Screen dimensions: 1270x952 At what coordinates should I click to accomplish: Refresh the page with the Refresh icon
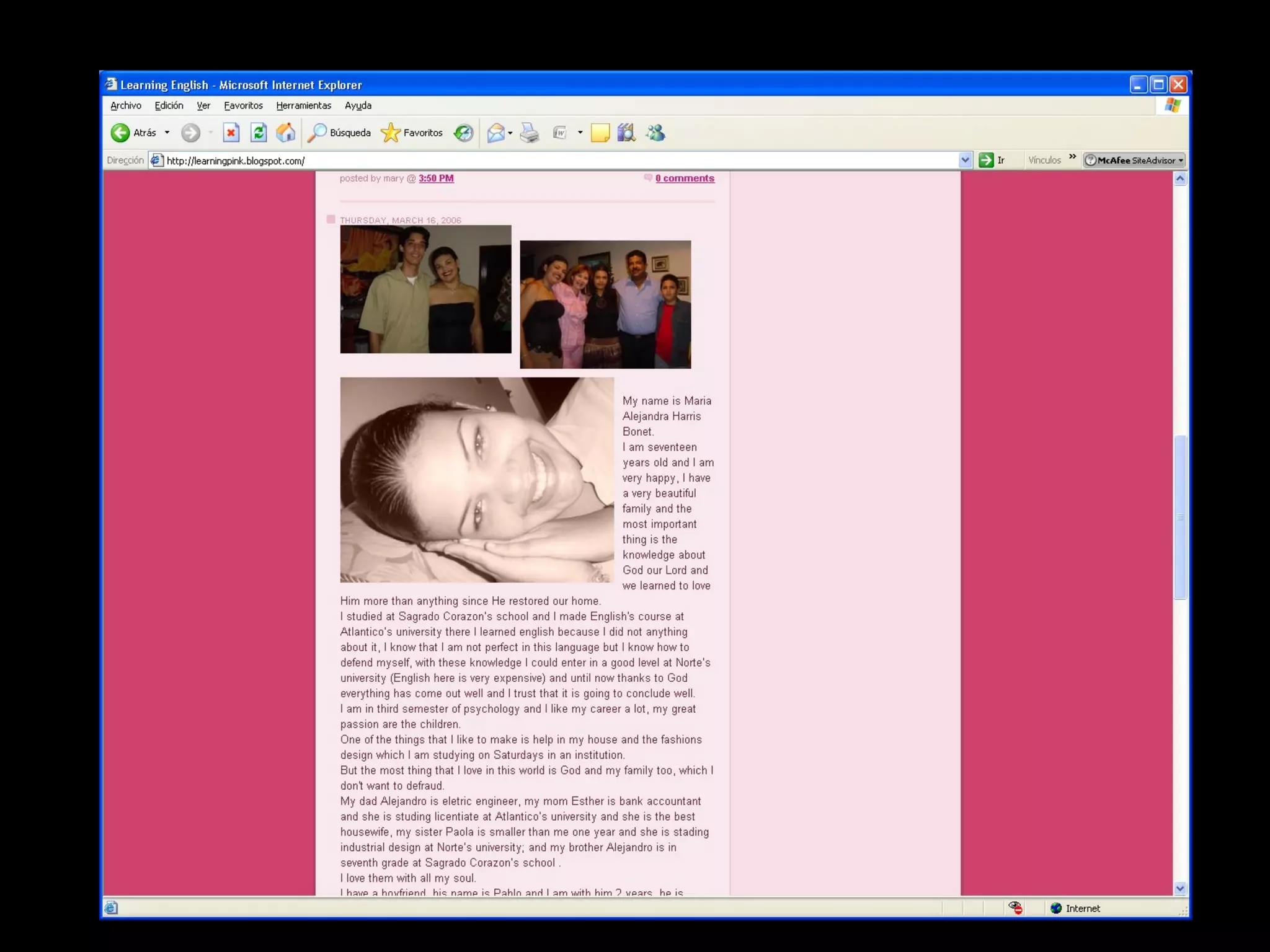tap(259, 133)
